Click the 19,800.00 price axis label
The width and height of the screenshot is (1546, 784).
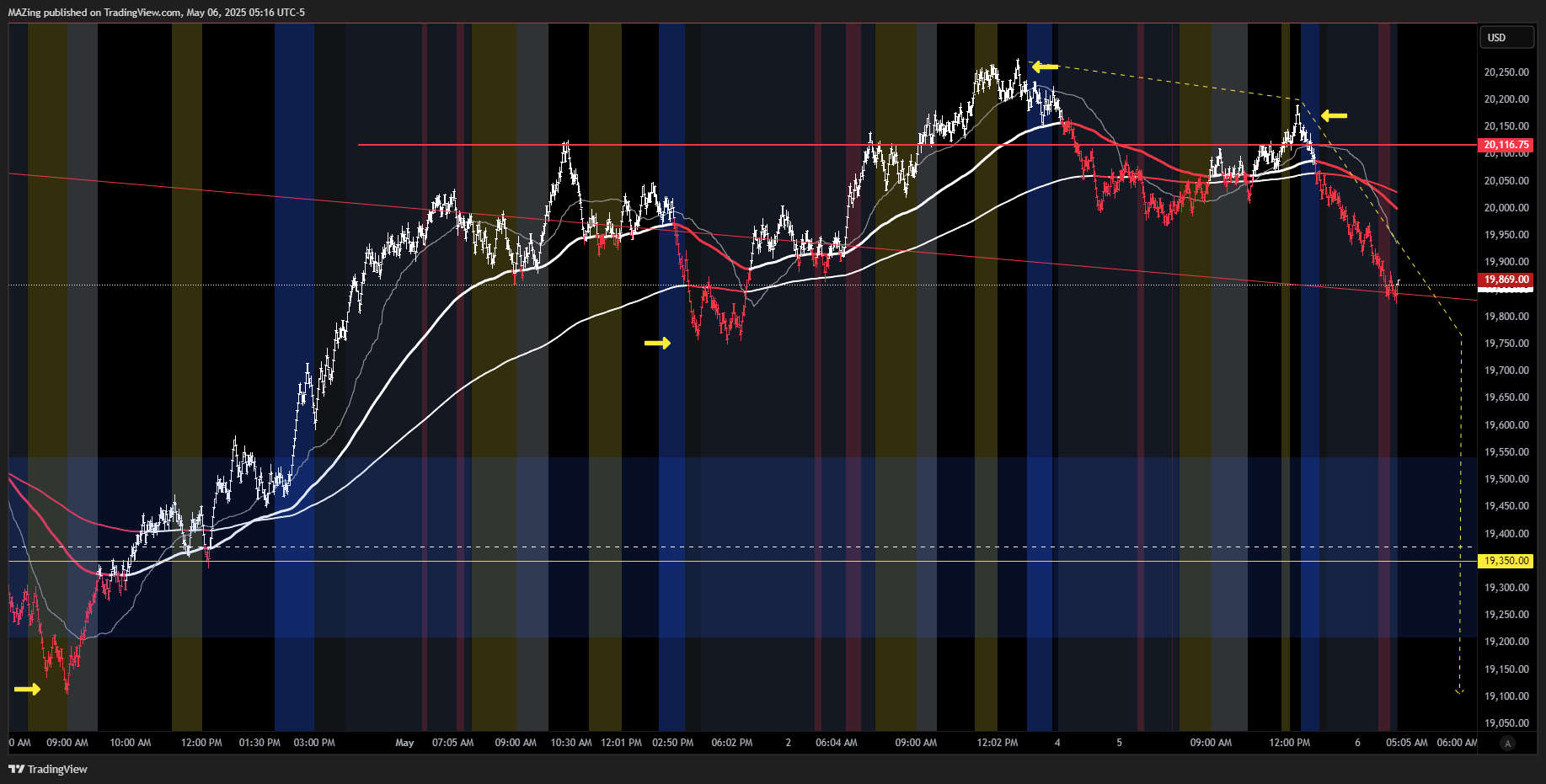coord(1506,317)
